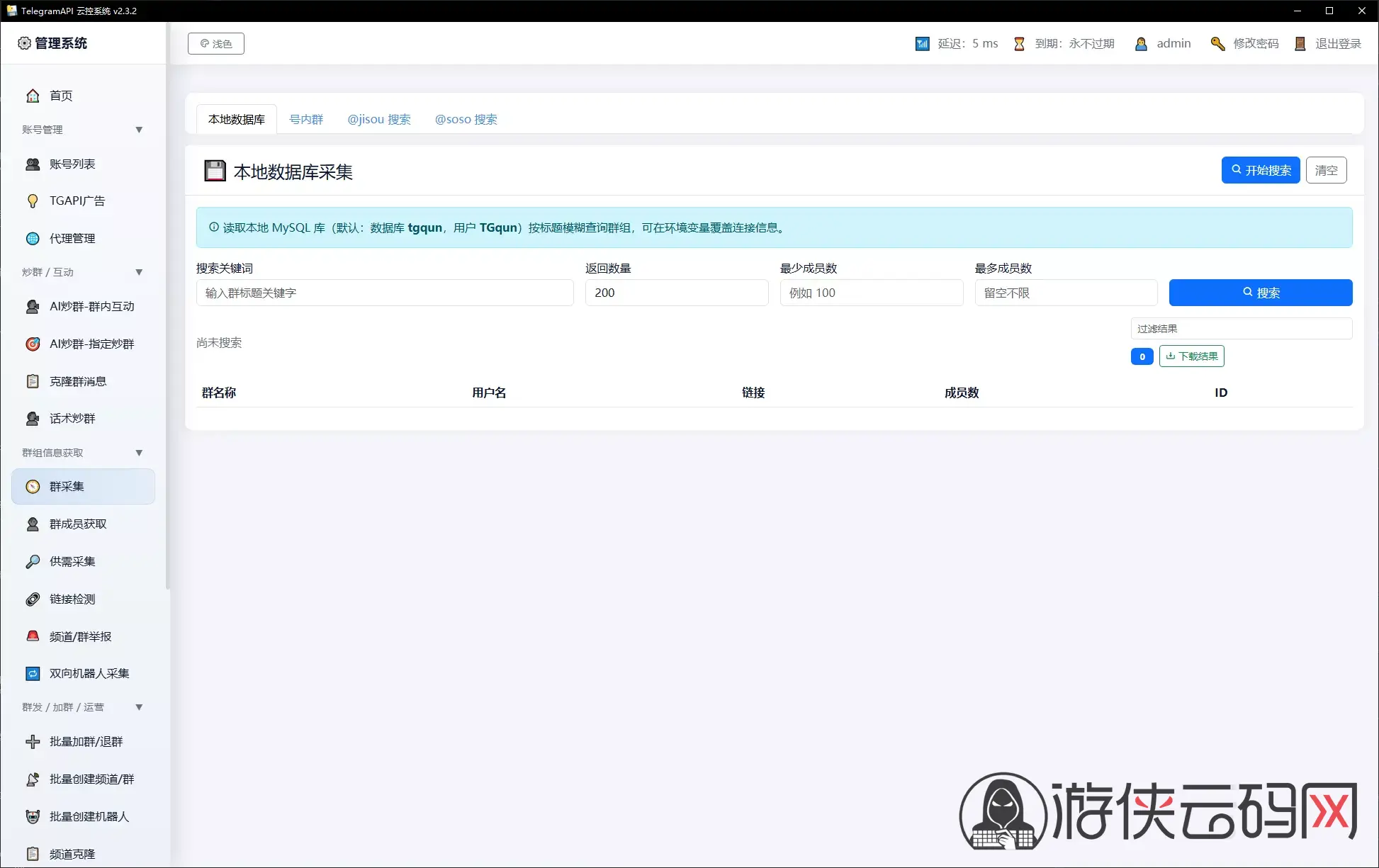Switch to the @jisou 搜索 tab
This screenshot has width=1379, height=868.
[x=379, y=120]
